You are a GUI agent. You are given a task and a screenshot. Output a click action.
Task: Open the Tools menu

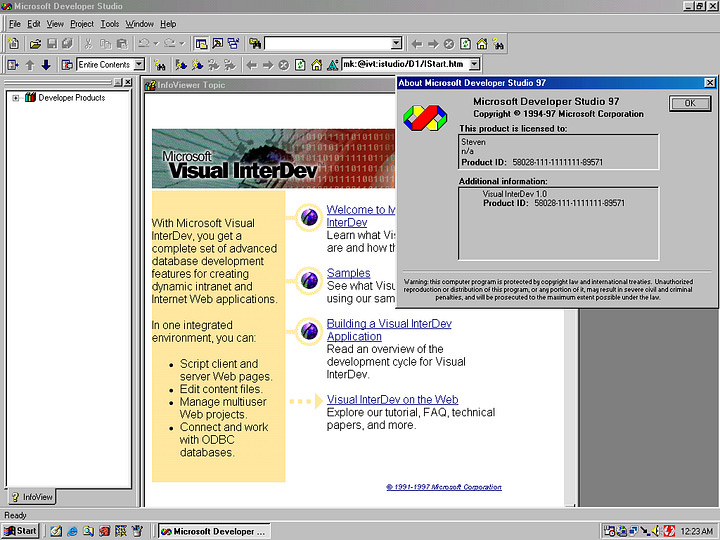110,24
